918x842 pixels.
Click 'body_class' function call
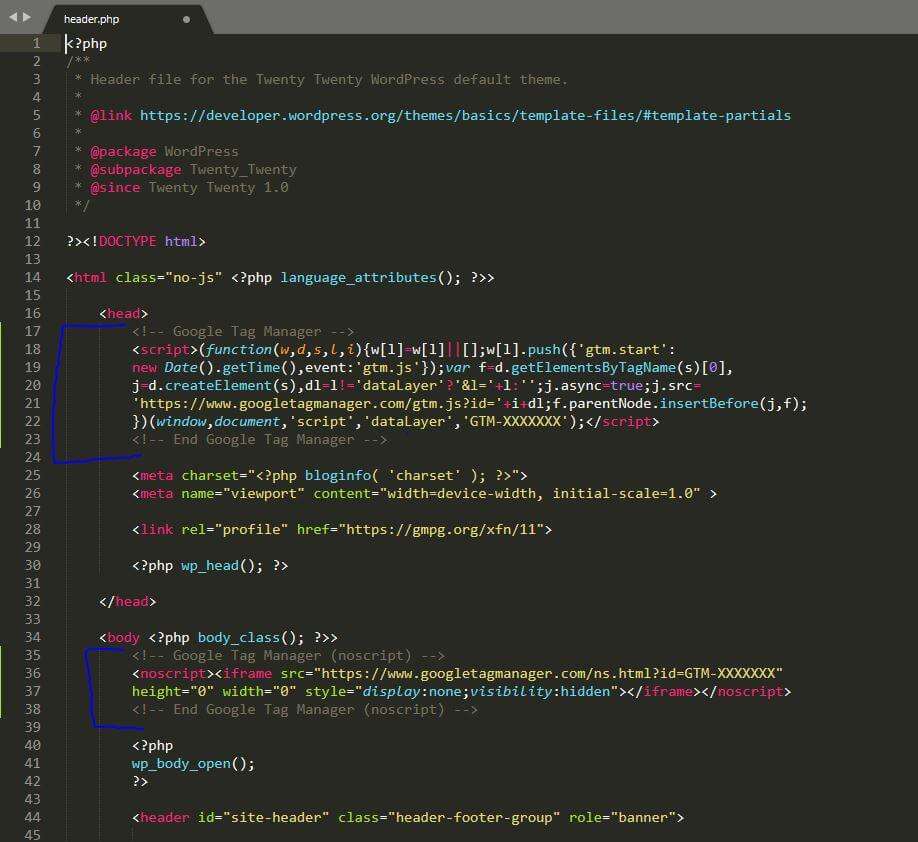point(238,638)
